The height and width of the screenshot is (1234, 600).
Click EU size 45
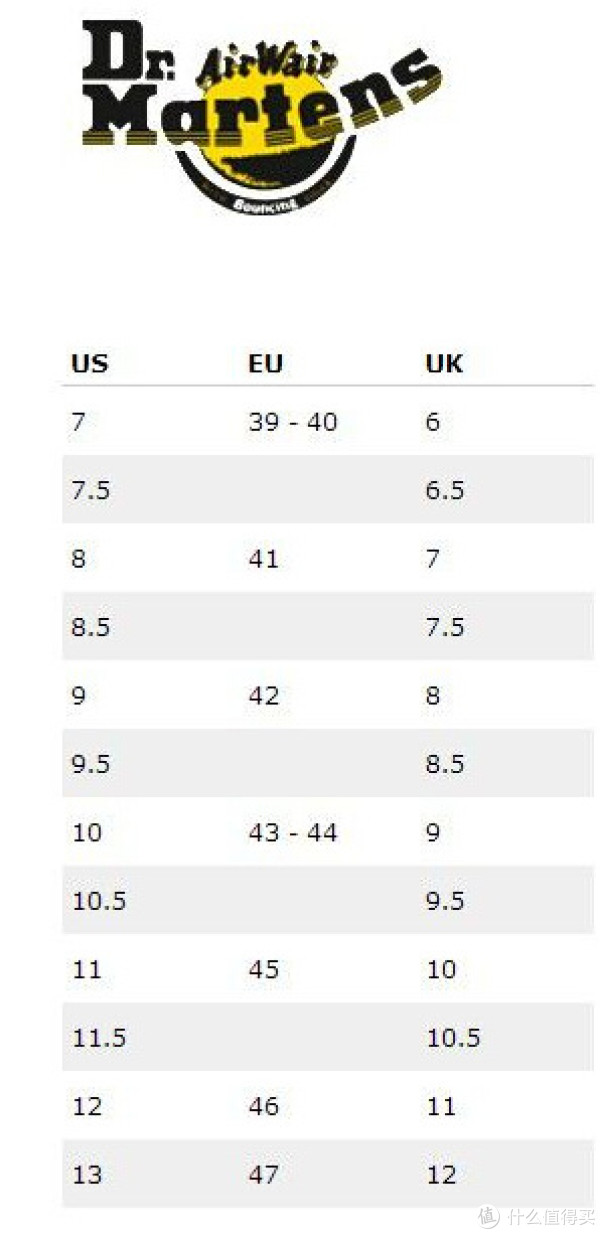tap(263, 970)
